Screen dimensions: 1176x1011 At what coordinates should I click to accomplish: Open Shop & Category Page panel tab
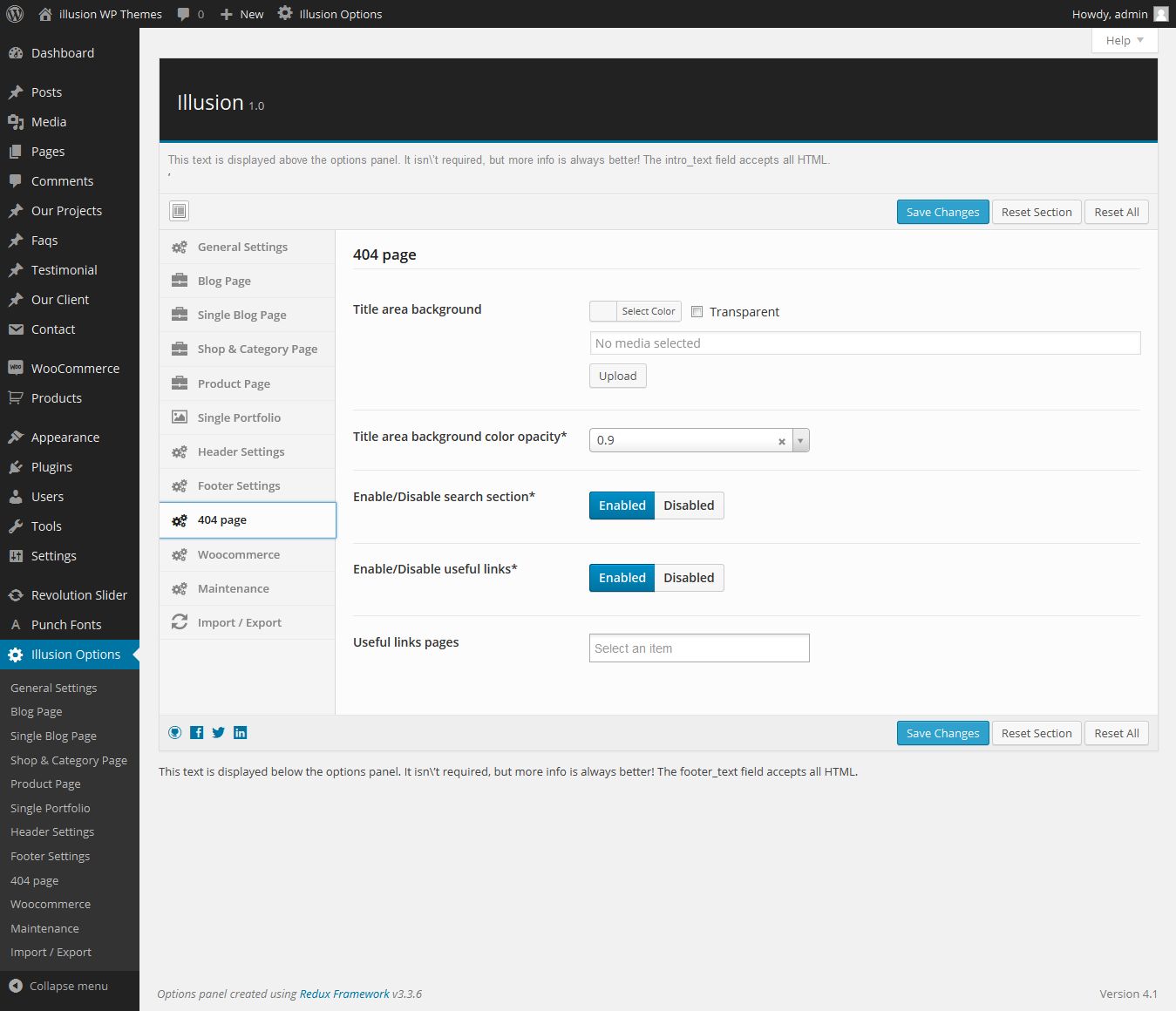(248, 349)
